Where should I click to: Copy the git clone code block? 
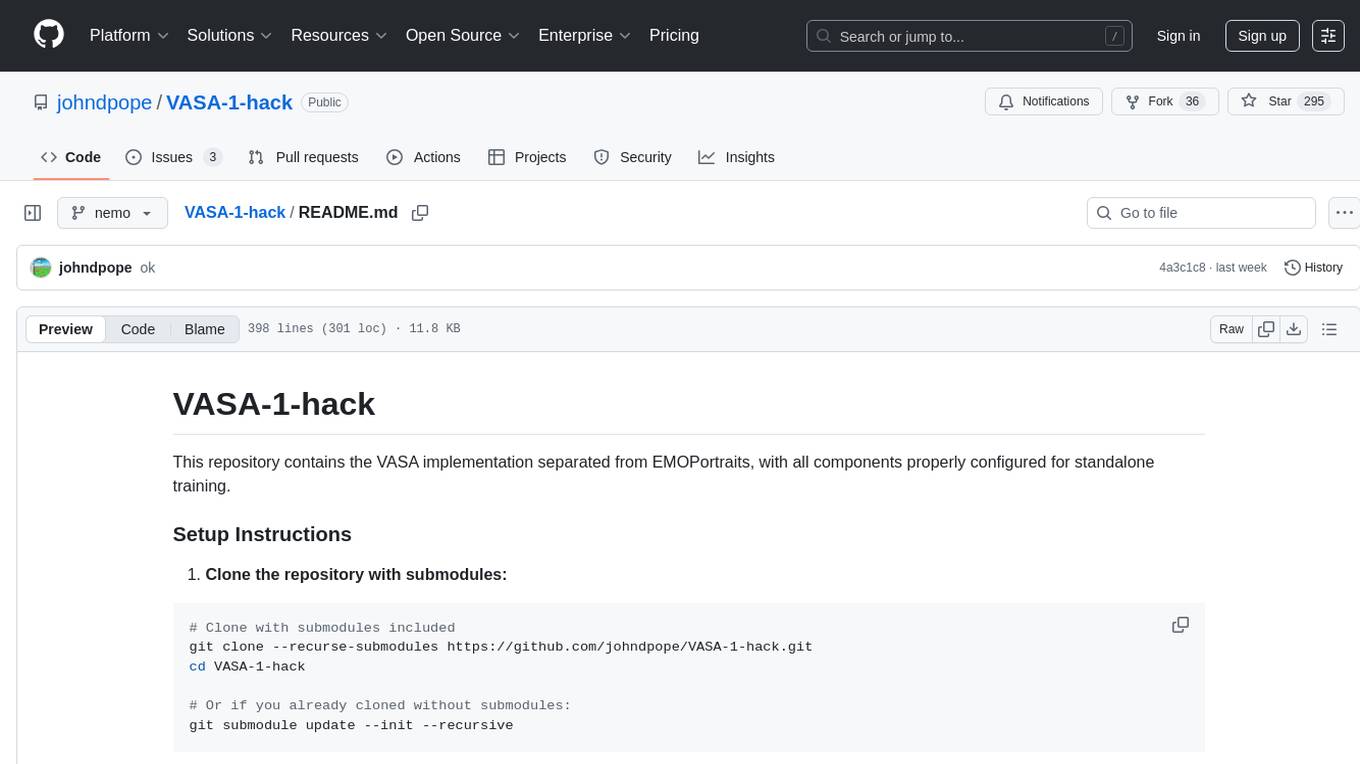tap(1180, 625)
